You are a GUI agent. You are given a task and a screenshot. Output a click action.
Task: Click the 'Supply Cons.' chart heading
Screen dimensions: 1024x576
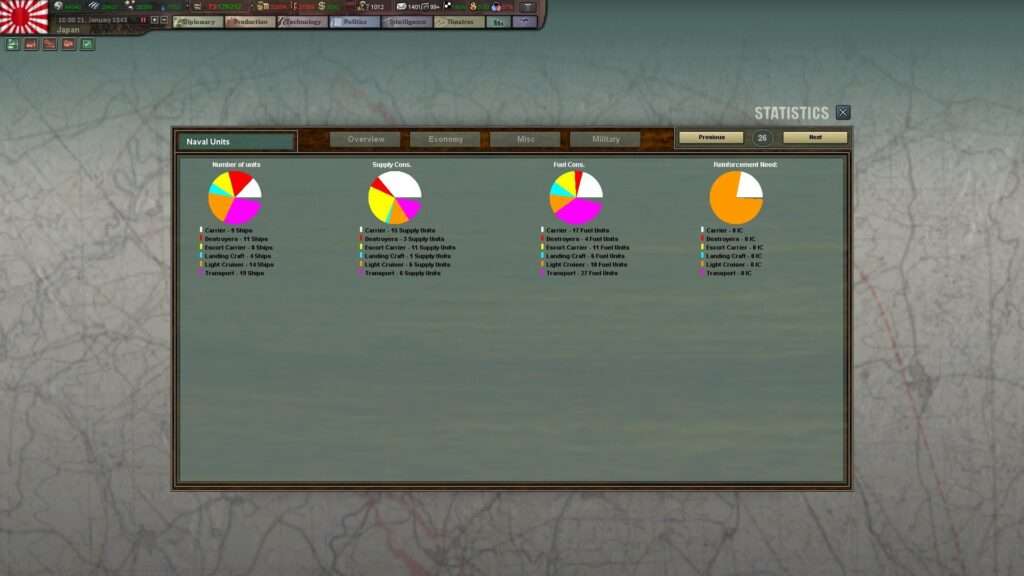coord(392,165)
